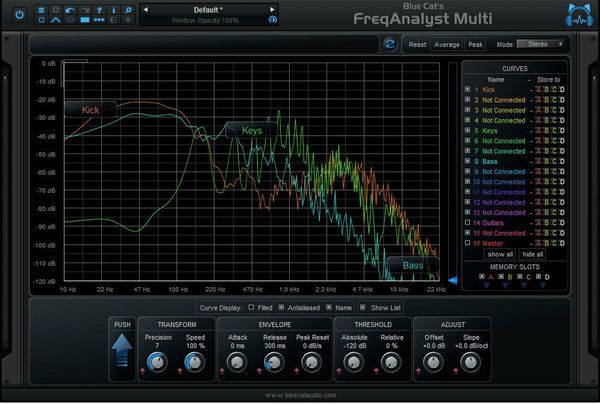Toggle memory slot A checkbox
Screen dimensions: 600x404
tap(482, 277)
